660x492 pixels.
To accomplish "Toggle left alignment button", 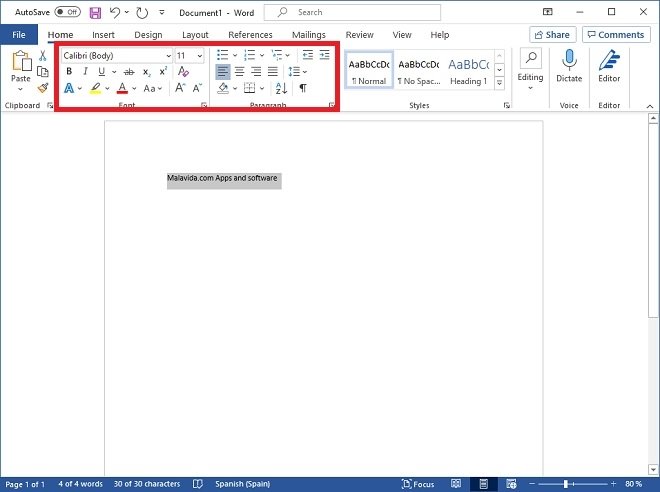I will tap(223, 72).
